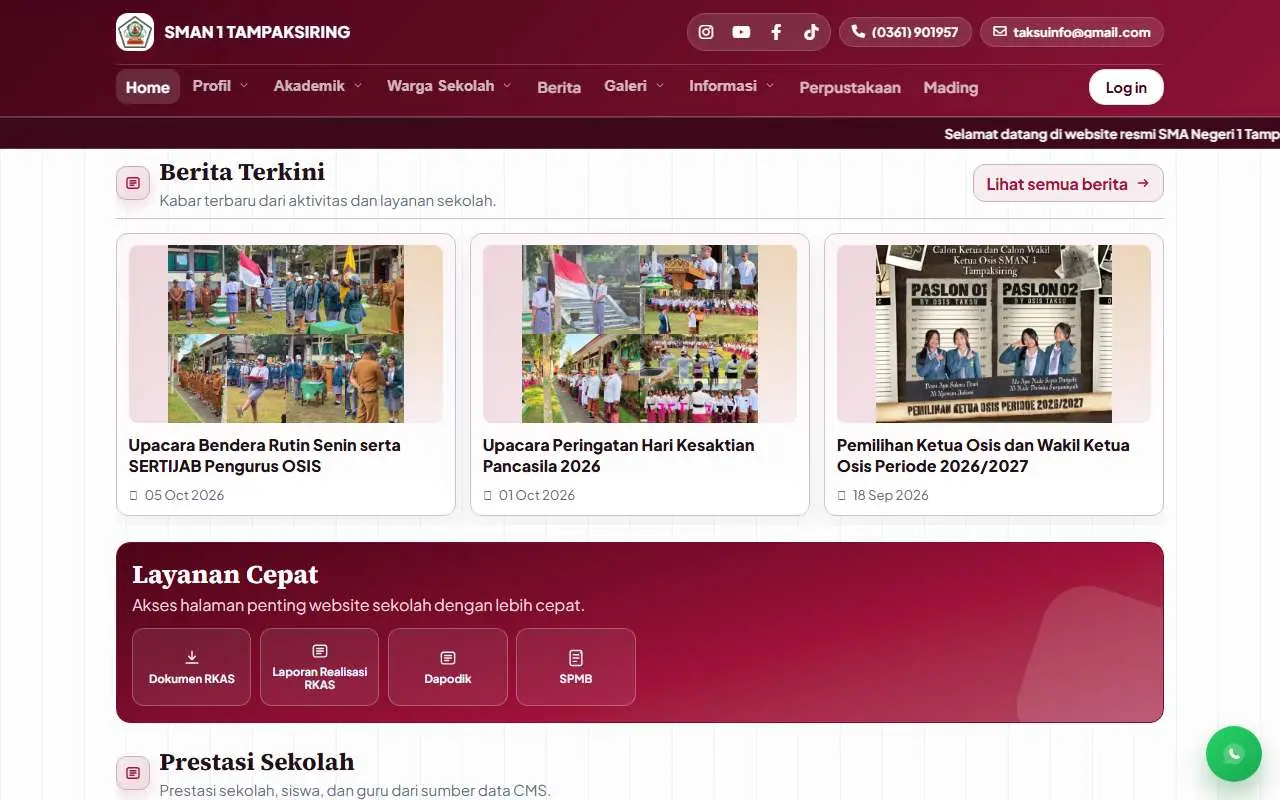Open the school's YouTube channel

coord(741,32)
